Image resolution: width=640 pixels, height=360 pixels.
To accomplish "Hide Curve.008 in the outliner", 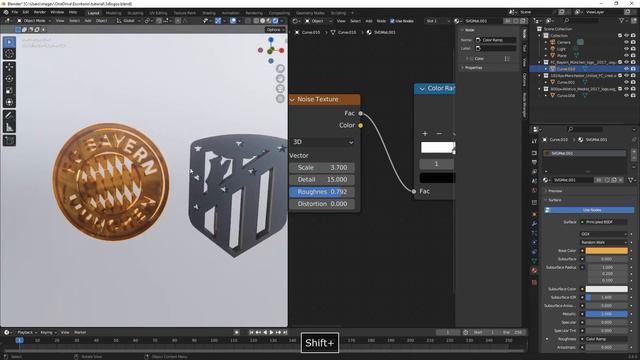I will [x=627, y=96].
